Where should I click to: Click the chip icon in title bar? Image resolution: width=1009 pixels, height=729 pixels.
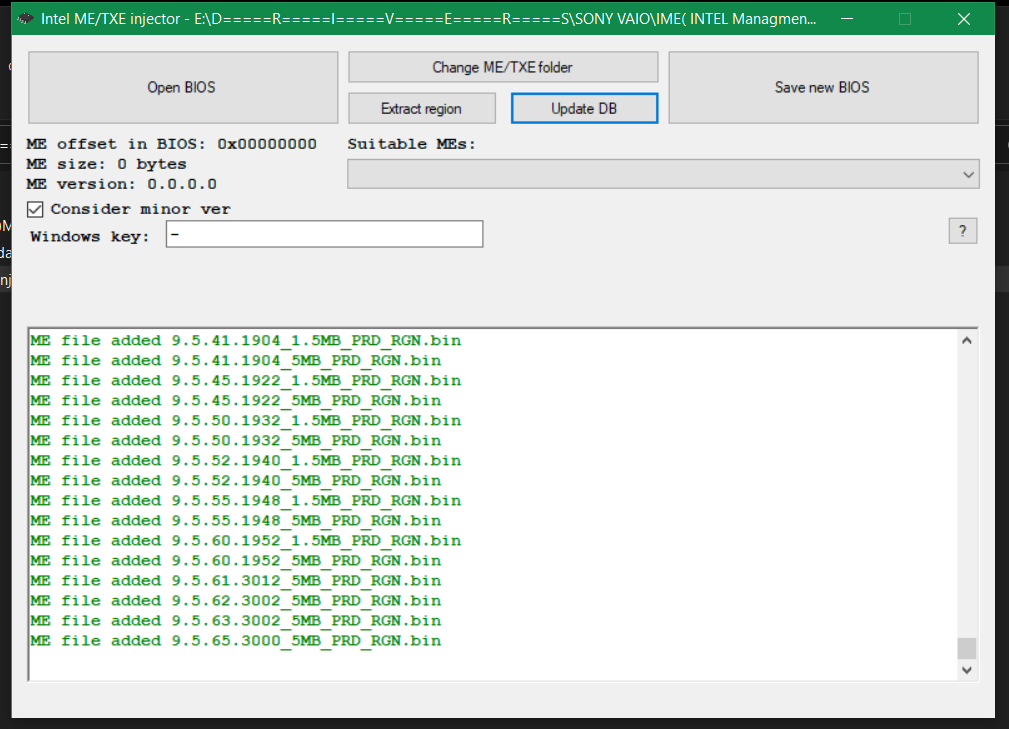point(26,19)
